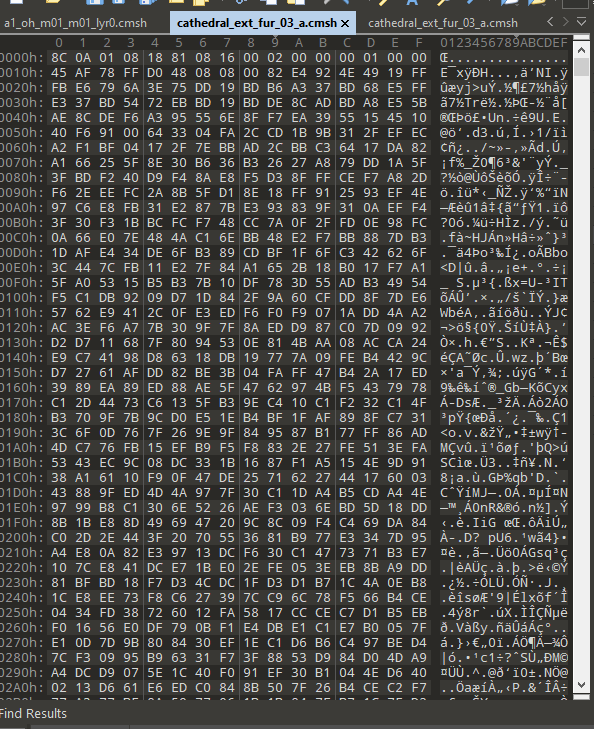Select first byte F5 in row 0100h
594x729 pixels.
pos(59,298)
